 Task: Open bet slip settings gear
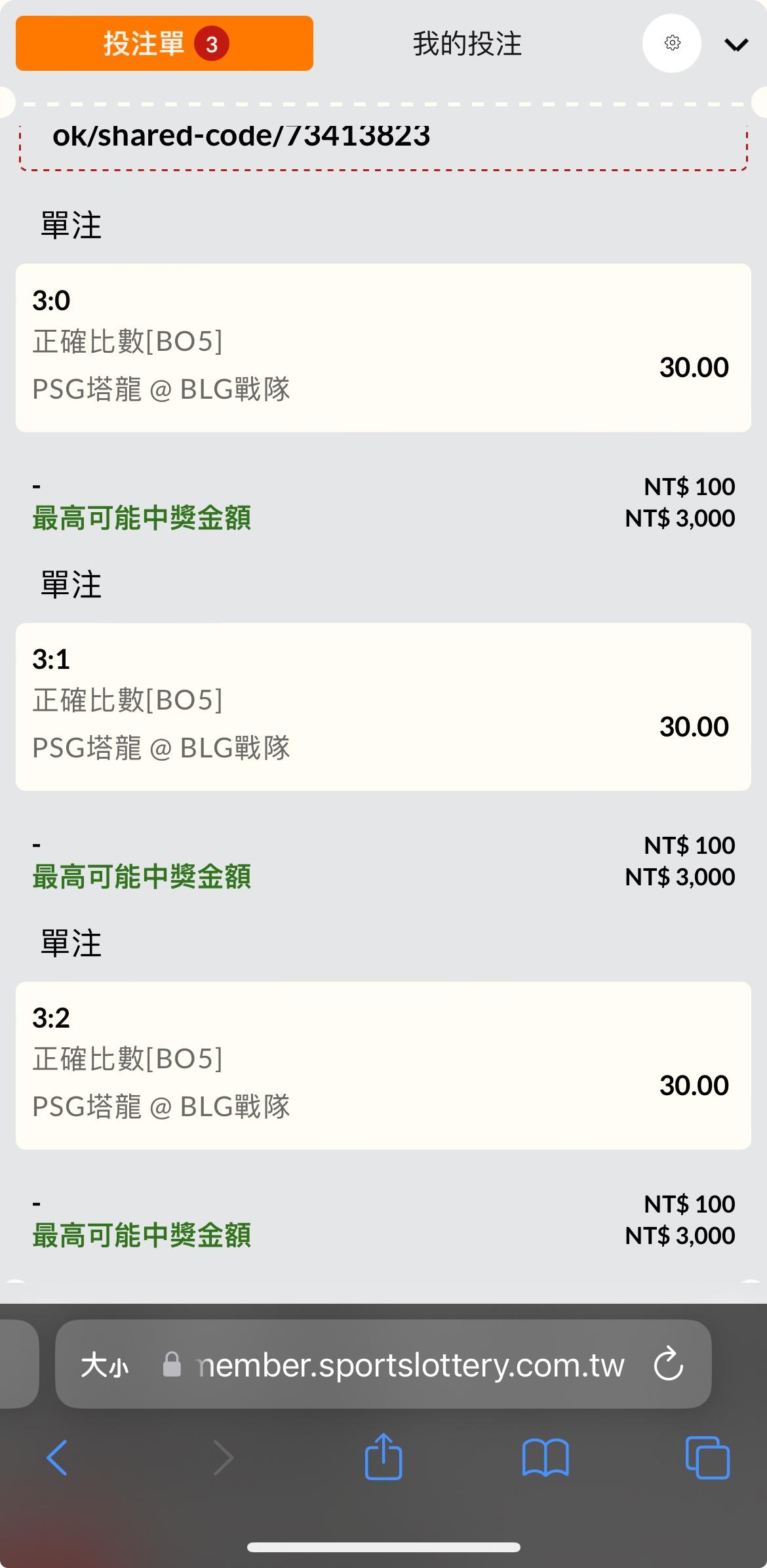[x=672, y=43]
